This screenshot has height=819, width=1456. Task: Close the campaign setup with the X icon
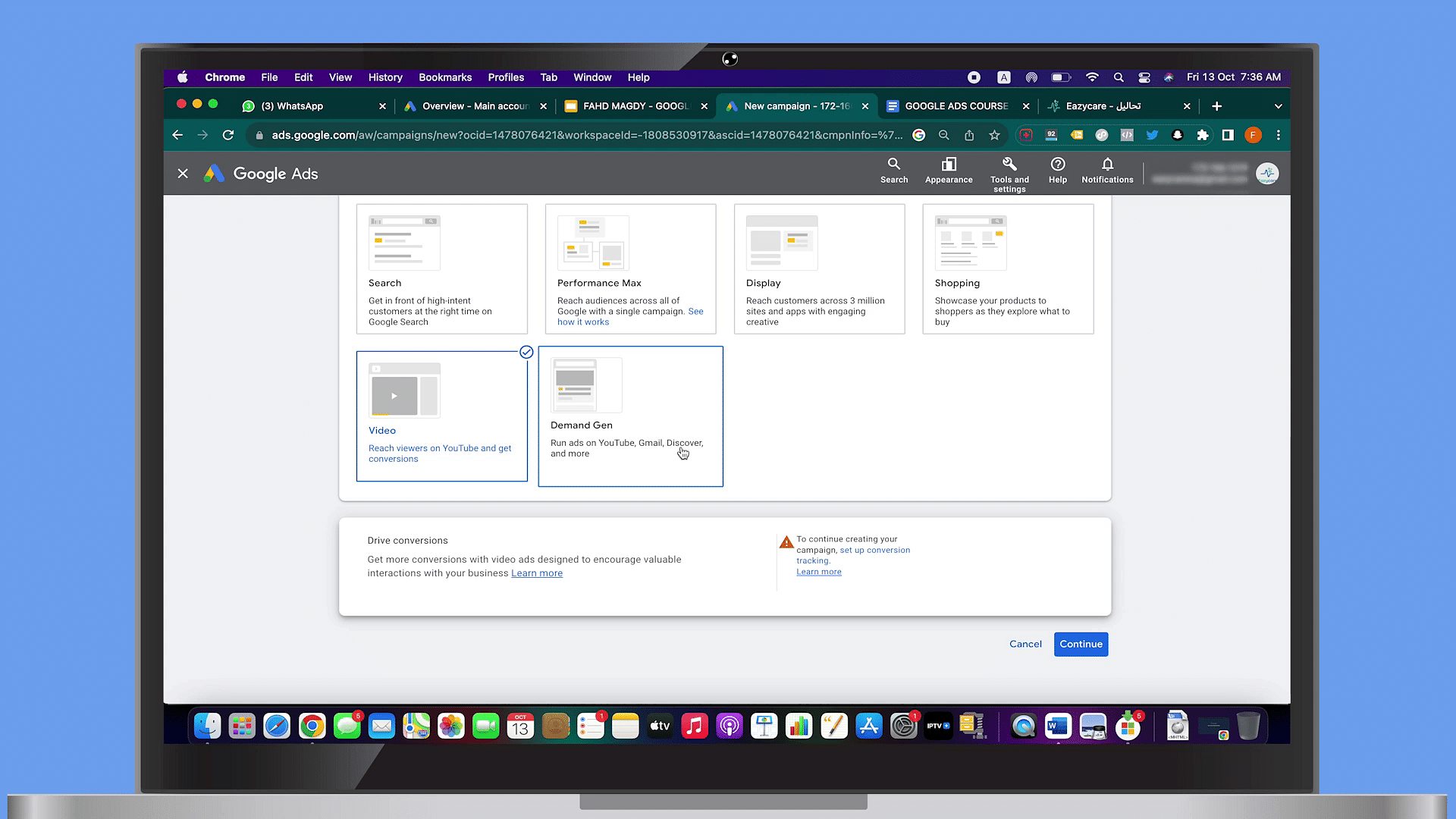[183, 174]
